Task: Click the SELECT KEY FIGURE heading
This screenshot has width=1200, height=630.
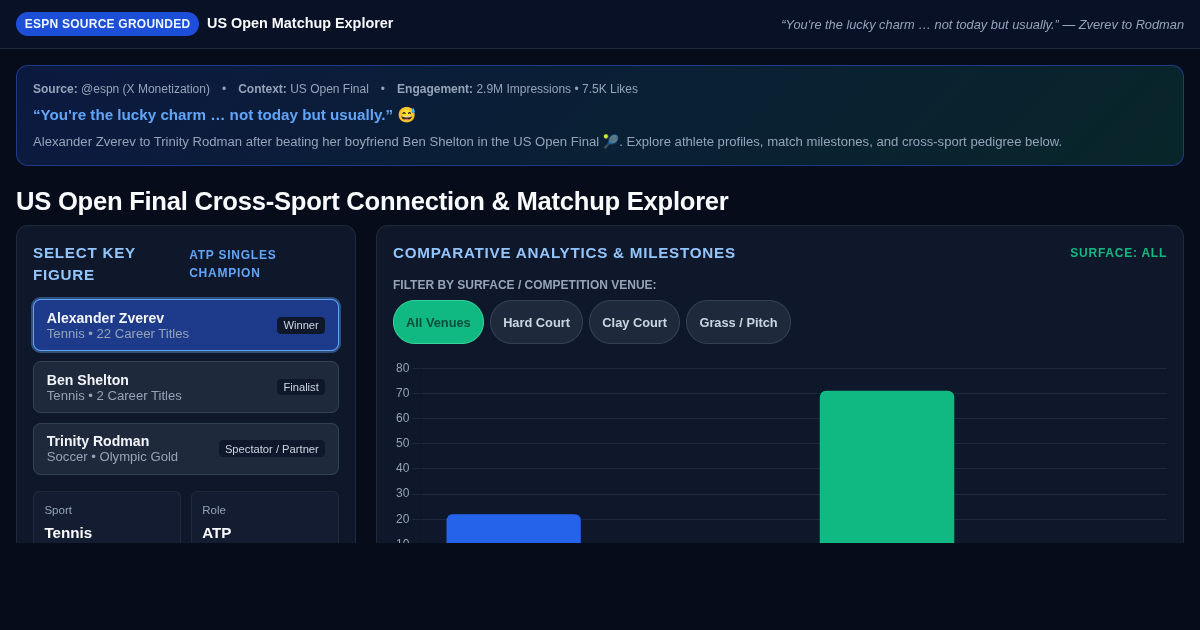Action: point(85,264)
